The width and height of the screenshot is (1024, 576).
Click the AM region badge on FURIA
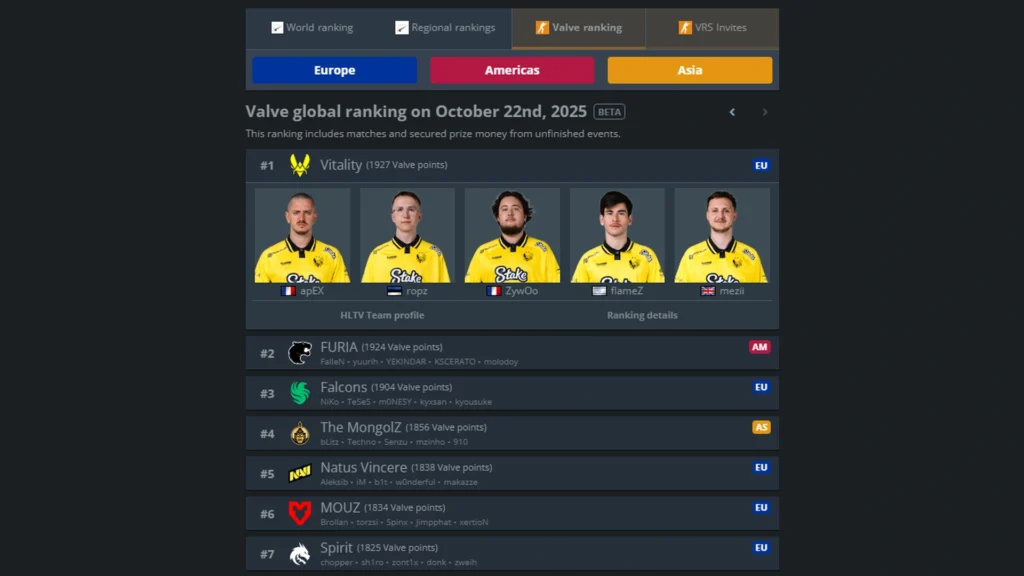click(760, 347)
